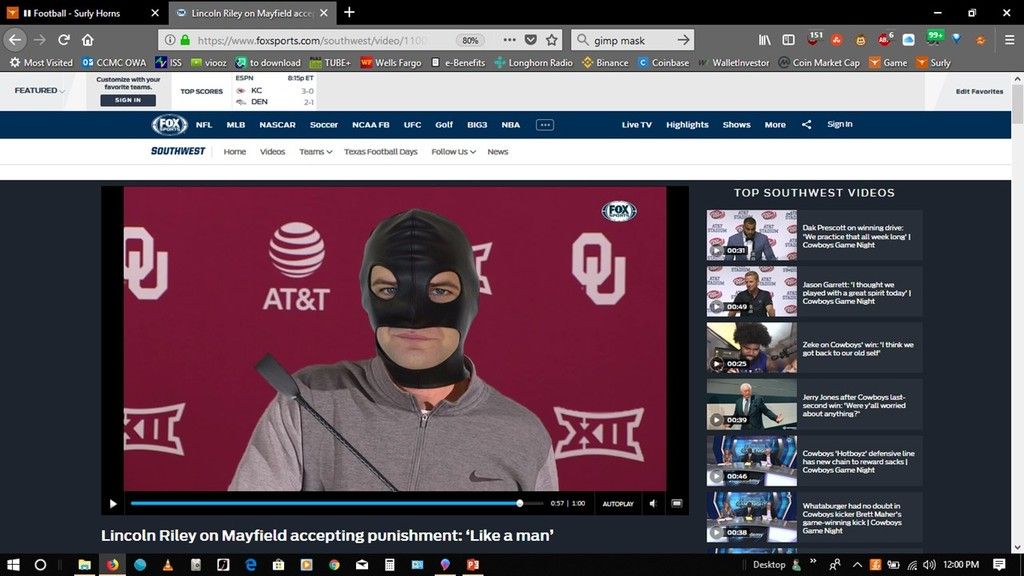This screenshot has width=1024, height=576.
Task: Play the video with the play button
Action: 112,504
